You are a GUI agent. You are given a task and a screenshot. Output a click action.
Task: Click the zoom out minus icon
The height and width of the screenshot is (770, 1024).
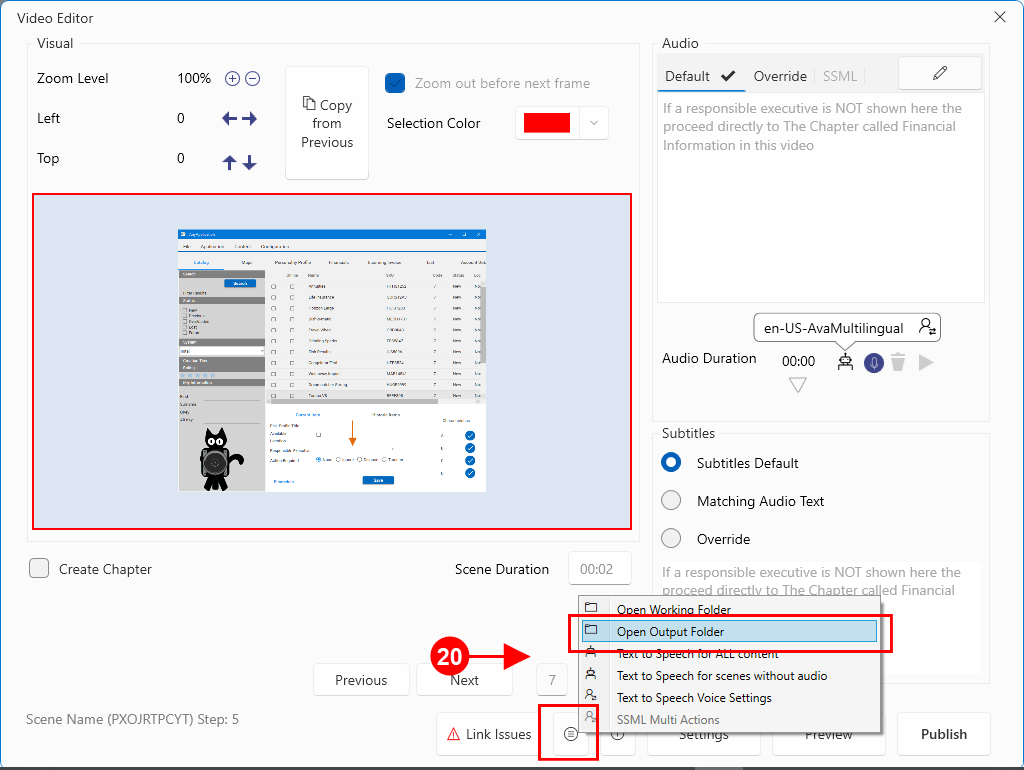click(x=253, y=79)
